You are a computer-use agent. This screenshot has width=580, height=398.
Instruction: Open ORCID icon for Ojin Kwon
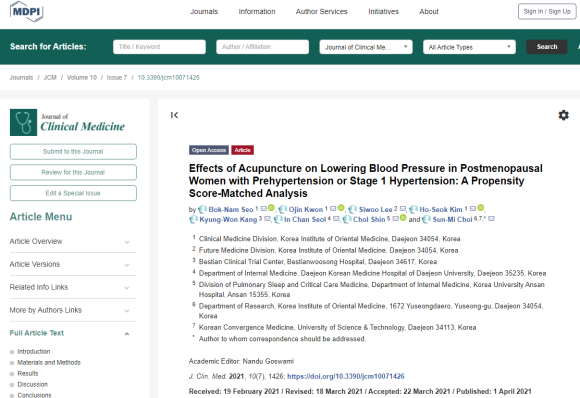(x=341, y=208)
